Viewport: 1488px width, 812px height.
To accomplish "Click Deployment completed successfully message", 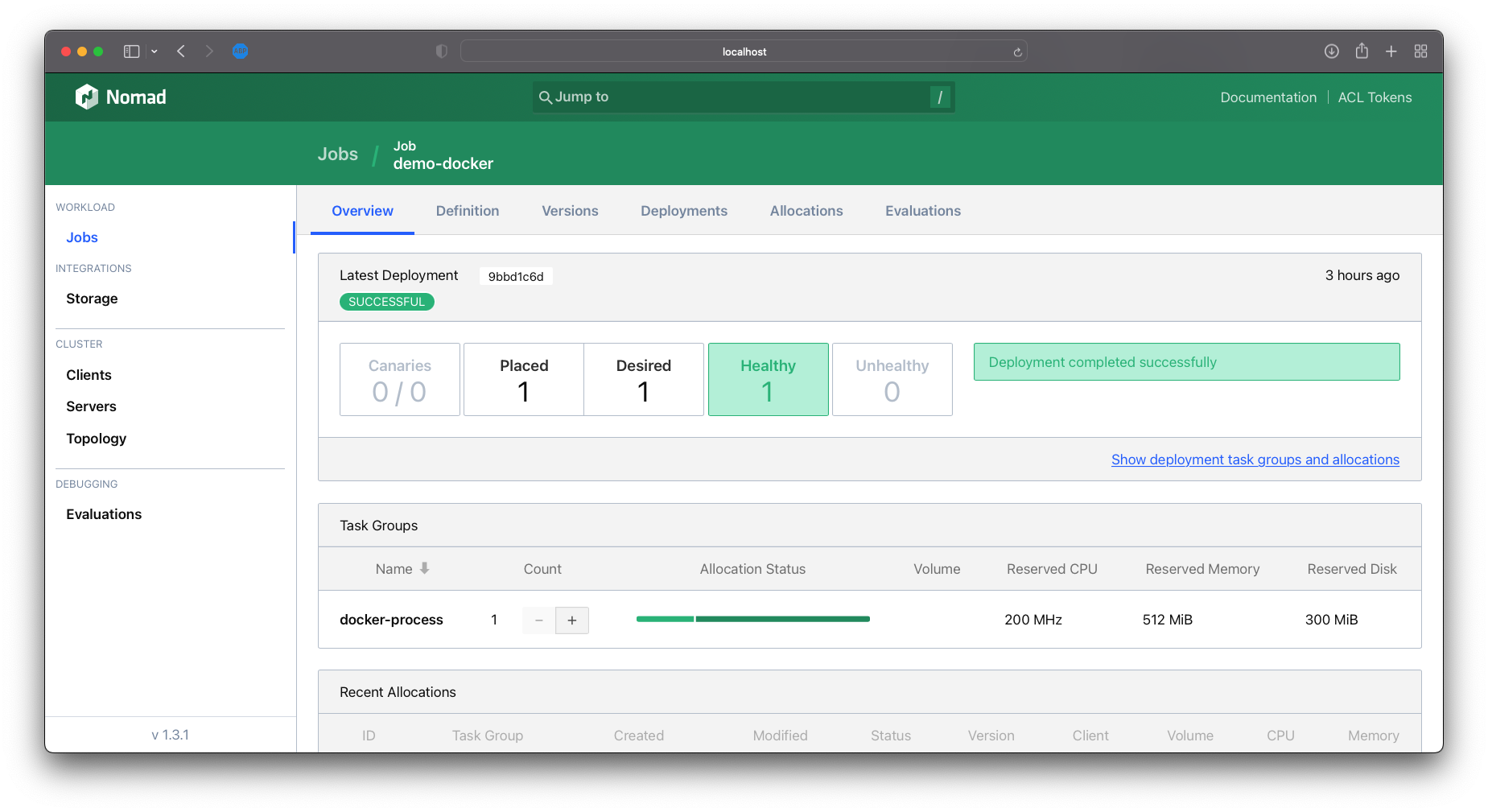I will click(x=1186, y=362).
